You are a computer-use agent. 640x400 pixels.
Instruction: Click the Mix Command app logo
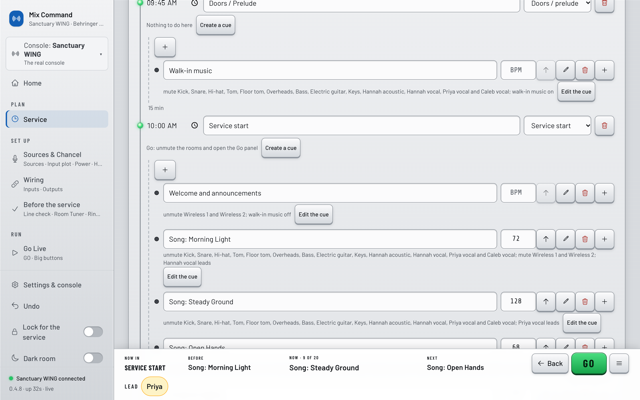[16, 19]
